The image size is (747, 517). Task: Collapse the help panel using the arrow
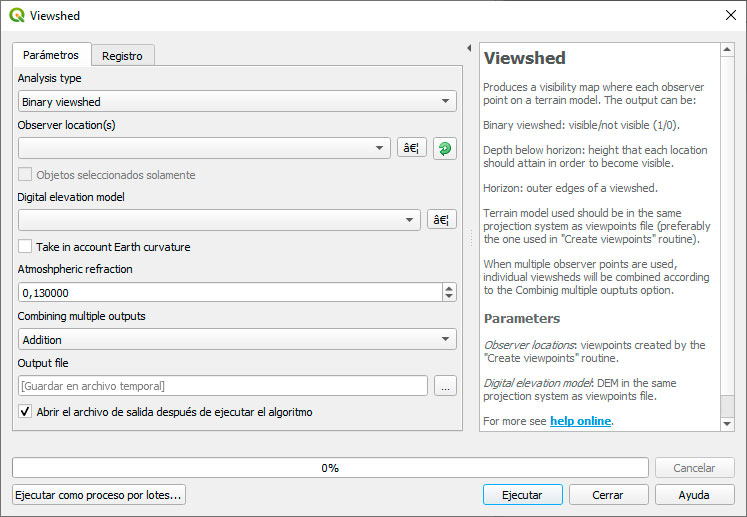(469, 48)
